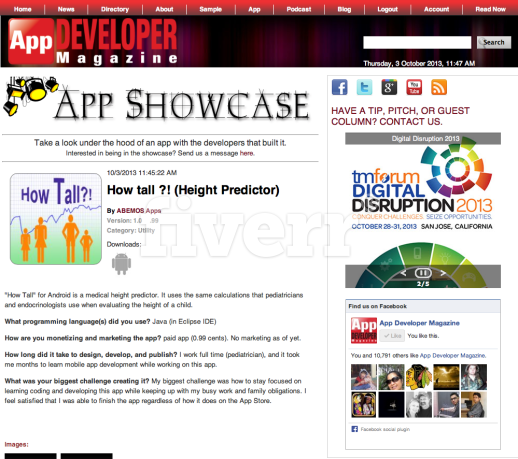The image size is (518, 459).
Task: Click the 'Find us on Facebook' header
Action: pyautogui.click(x=377, y=306)
